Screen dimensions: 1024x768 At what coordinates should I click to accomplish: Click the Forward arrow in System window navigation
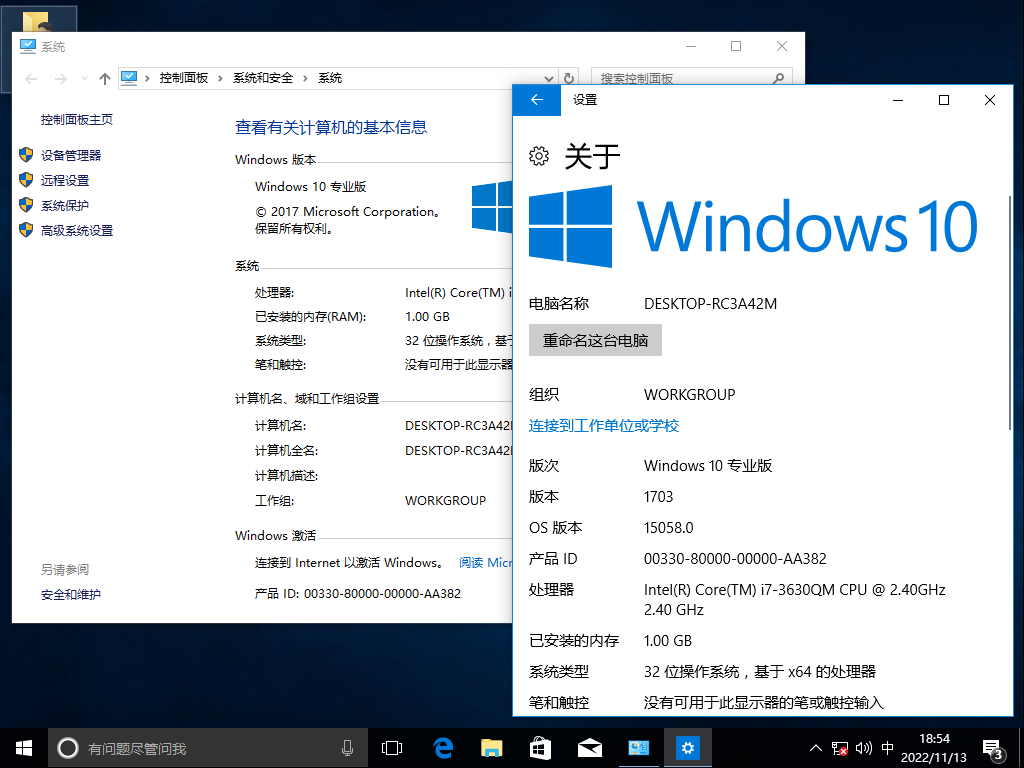click(x=61, y=78)
